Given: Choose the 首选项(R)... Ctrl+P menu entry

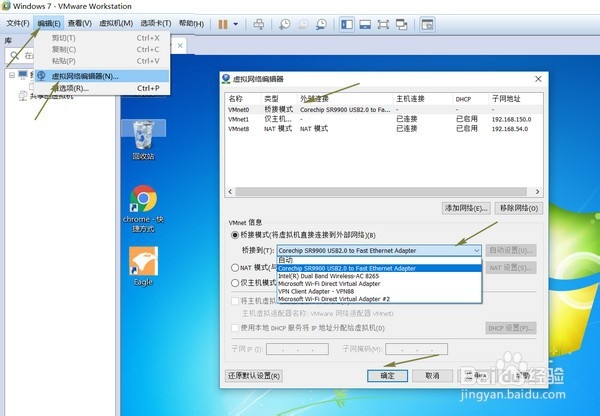Looking at the screenshot, I should click(102, 88).
